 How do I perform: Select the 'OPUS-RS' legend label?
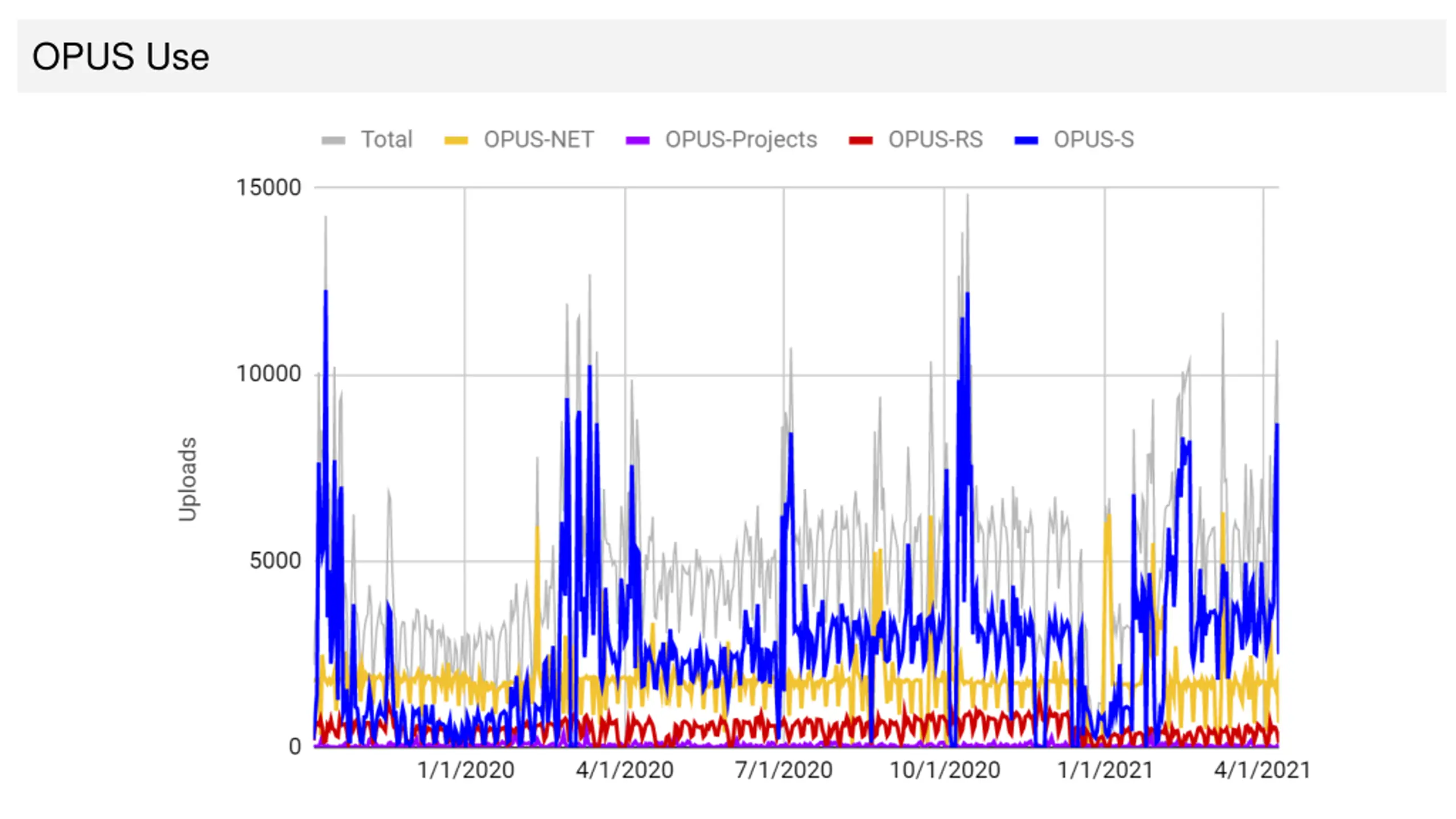click(x=936, y=139)
